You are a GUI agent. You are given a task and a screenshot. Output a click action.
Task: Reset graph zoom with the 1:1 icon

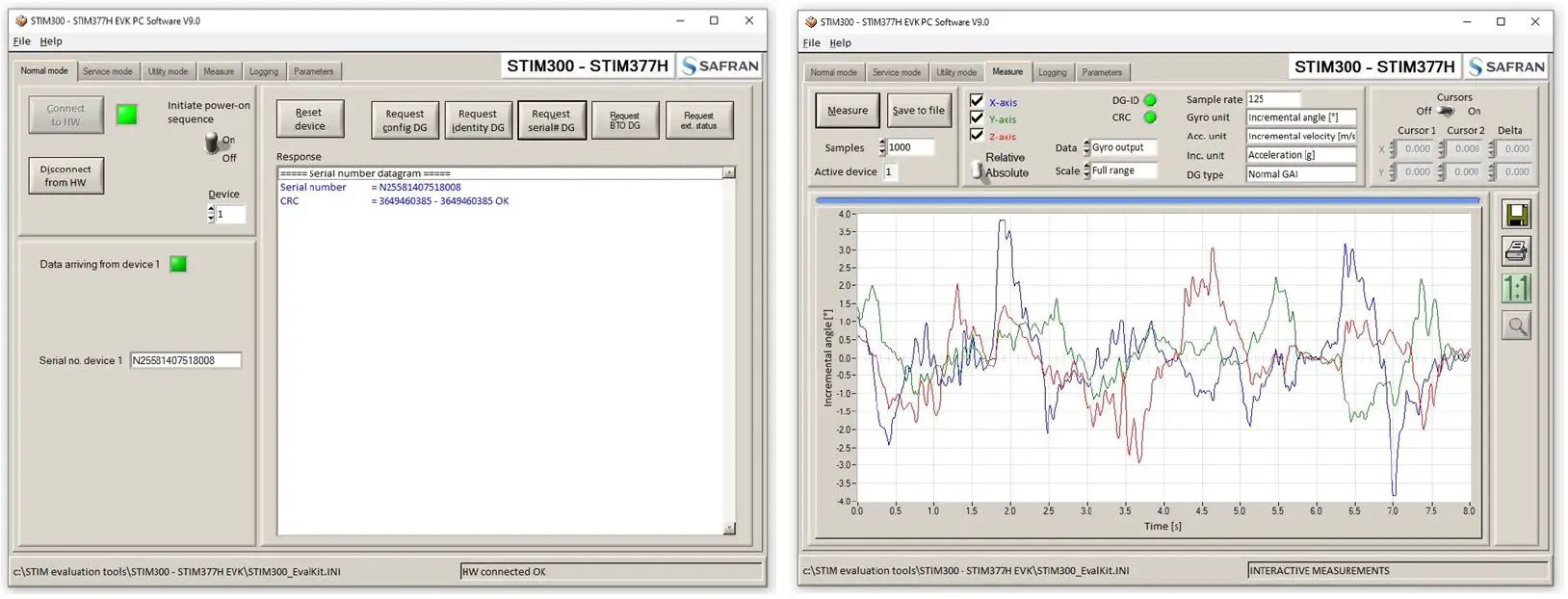[x=1517, y=288]
